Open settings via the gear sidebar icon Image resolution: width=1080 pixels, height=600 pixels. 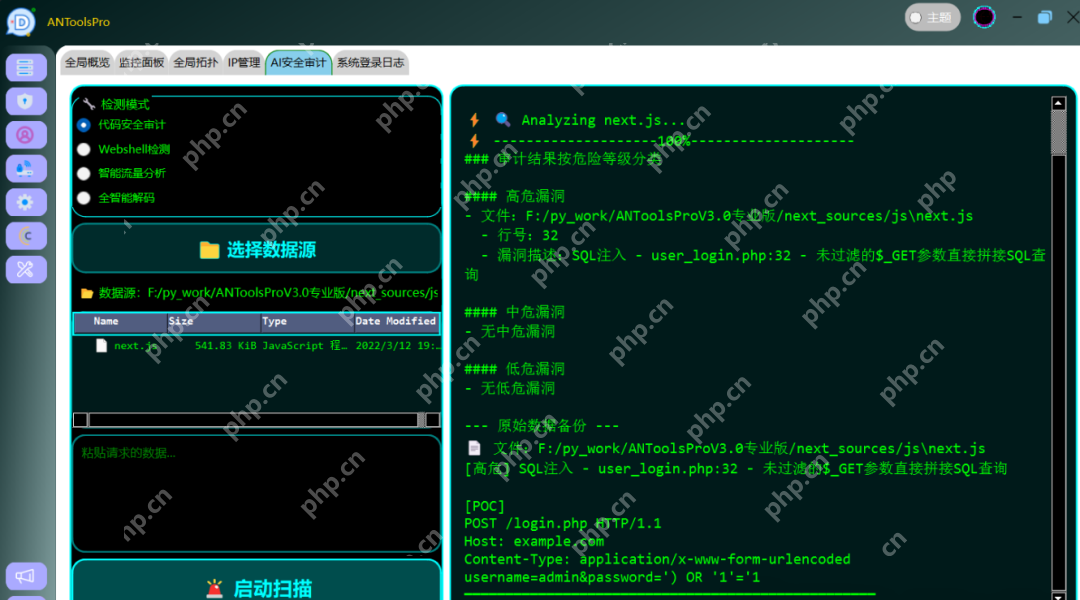click(x=24, y=202)
